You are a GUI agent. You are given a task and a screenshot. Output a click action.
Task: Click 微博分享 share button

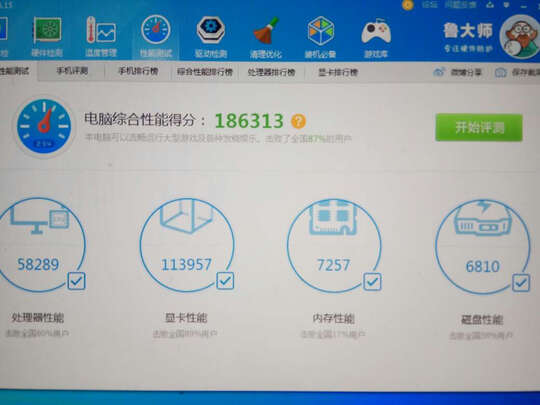tap(457, 72)
